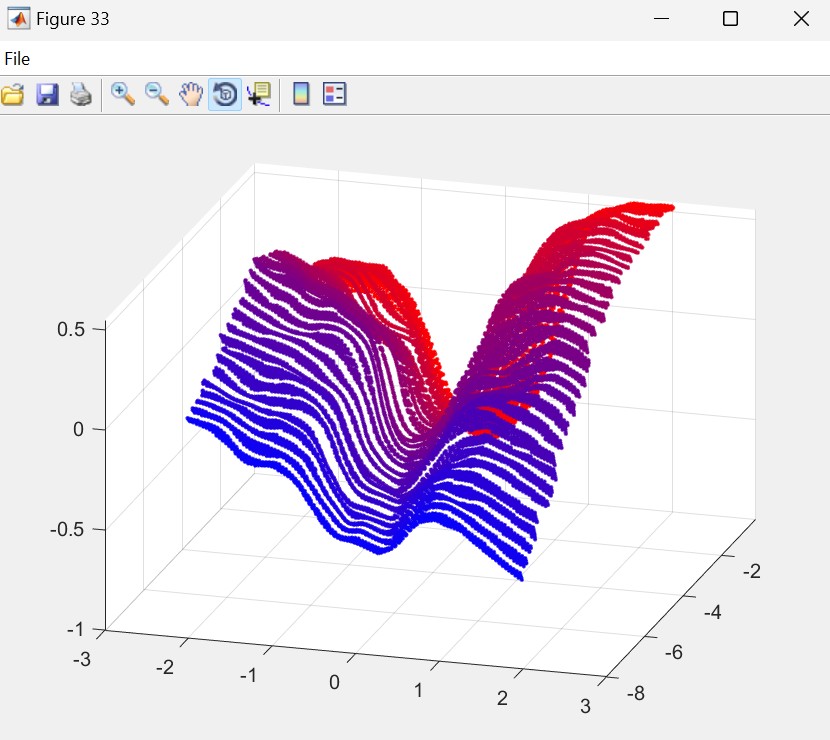This screenshot has width=830, height=740.
Task: Toggle off the Rotate 3D tool
Action: [225, 95]
